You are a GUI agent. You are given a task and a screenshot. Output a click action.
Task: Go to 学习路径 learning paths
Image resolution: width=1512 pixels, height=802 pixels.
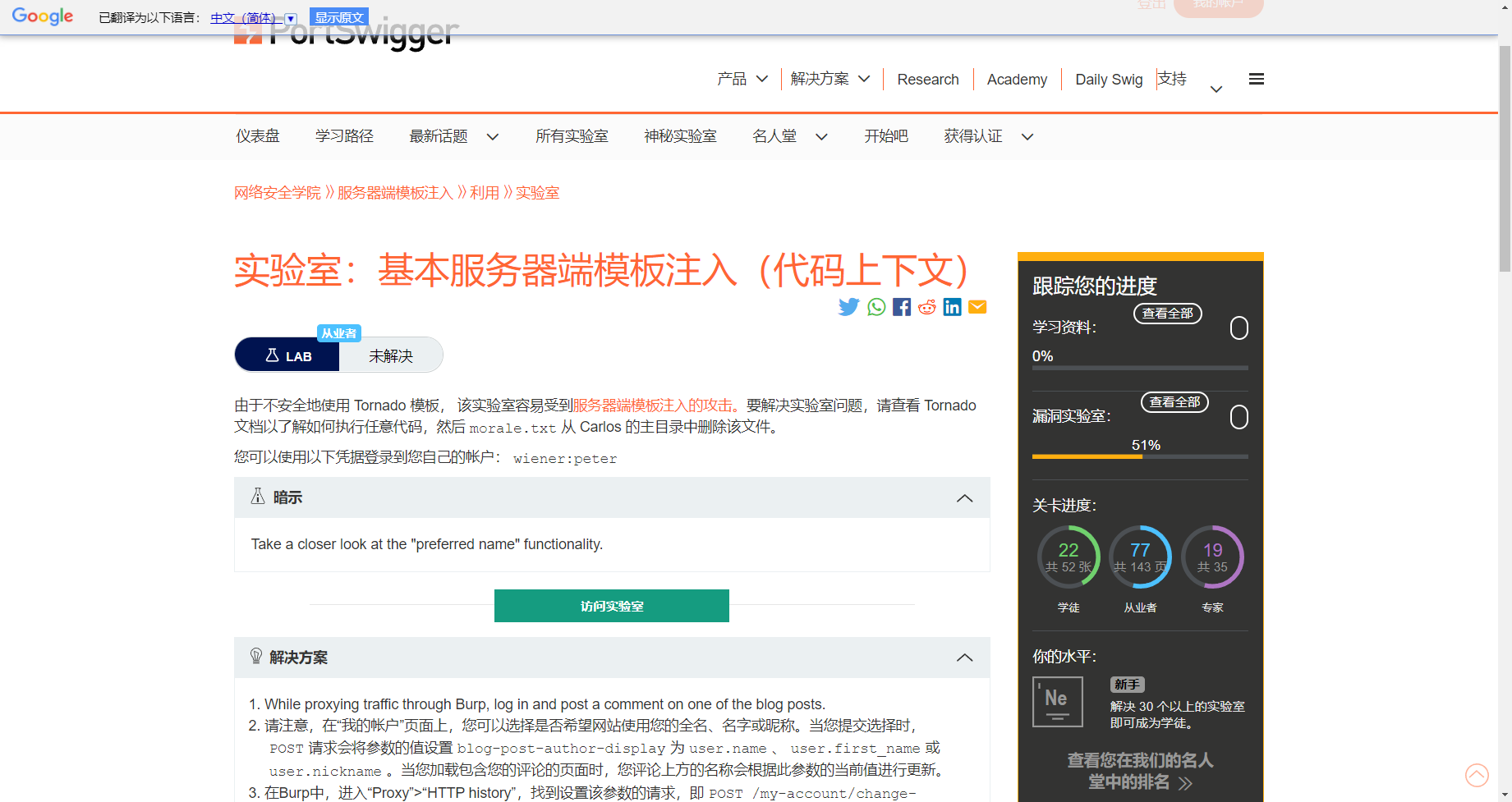344,136
